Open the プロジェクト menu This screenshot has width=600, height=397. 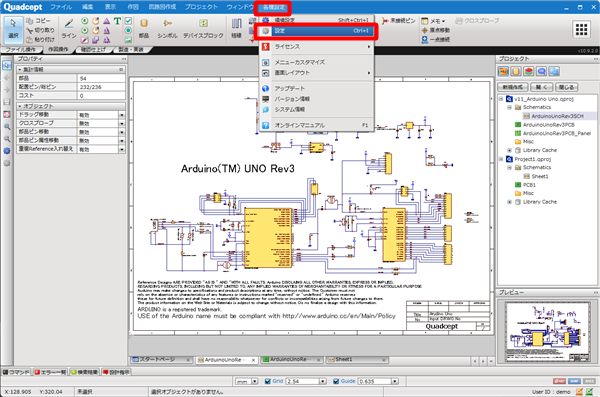coord(201,7)
